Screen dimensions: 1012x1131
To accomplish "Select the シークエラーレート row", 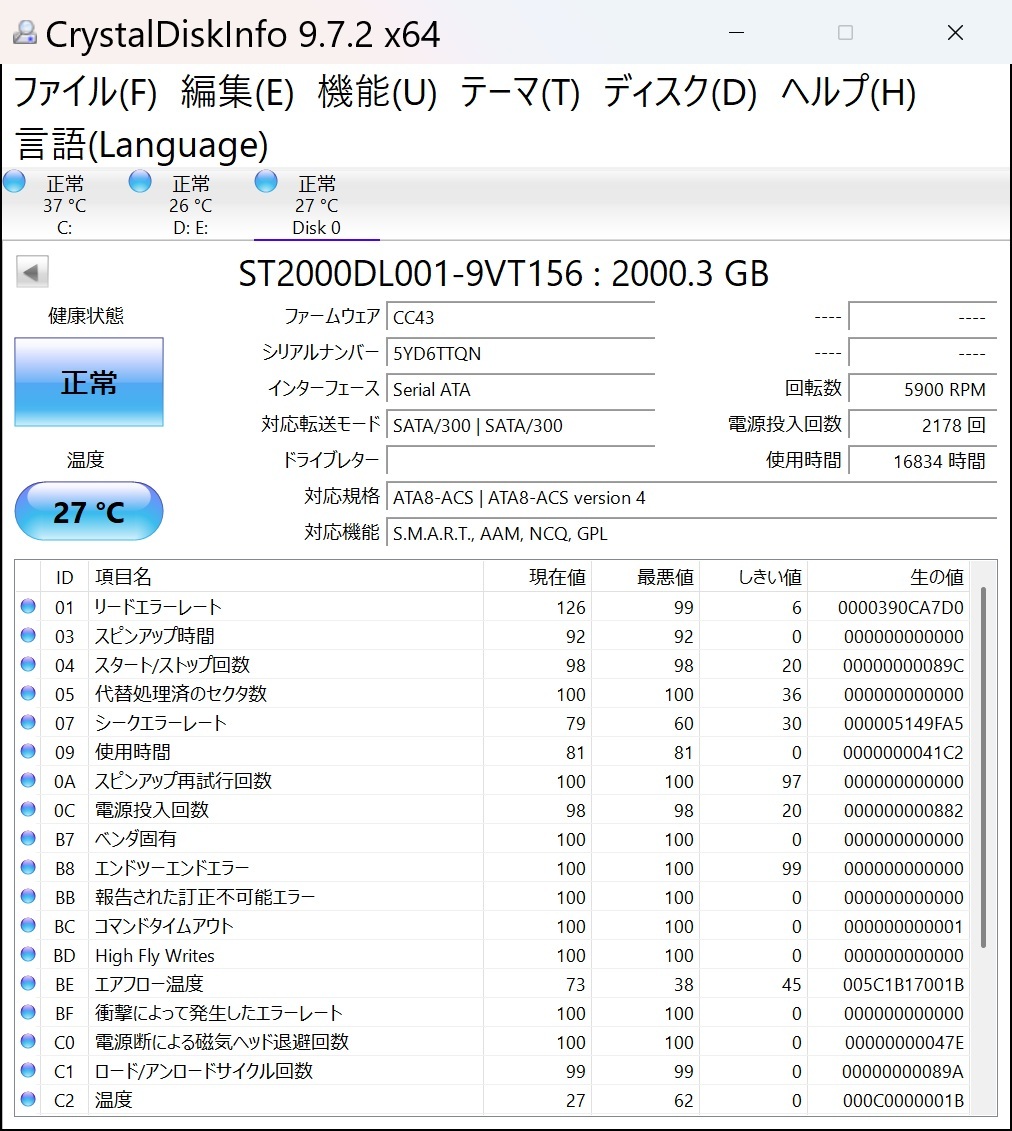I will tap(492, 723).
